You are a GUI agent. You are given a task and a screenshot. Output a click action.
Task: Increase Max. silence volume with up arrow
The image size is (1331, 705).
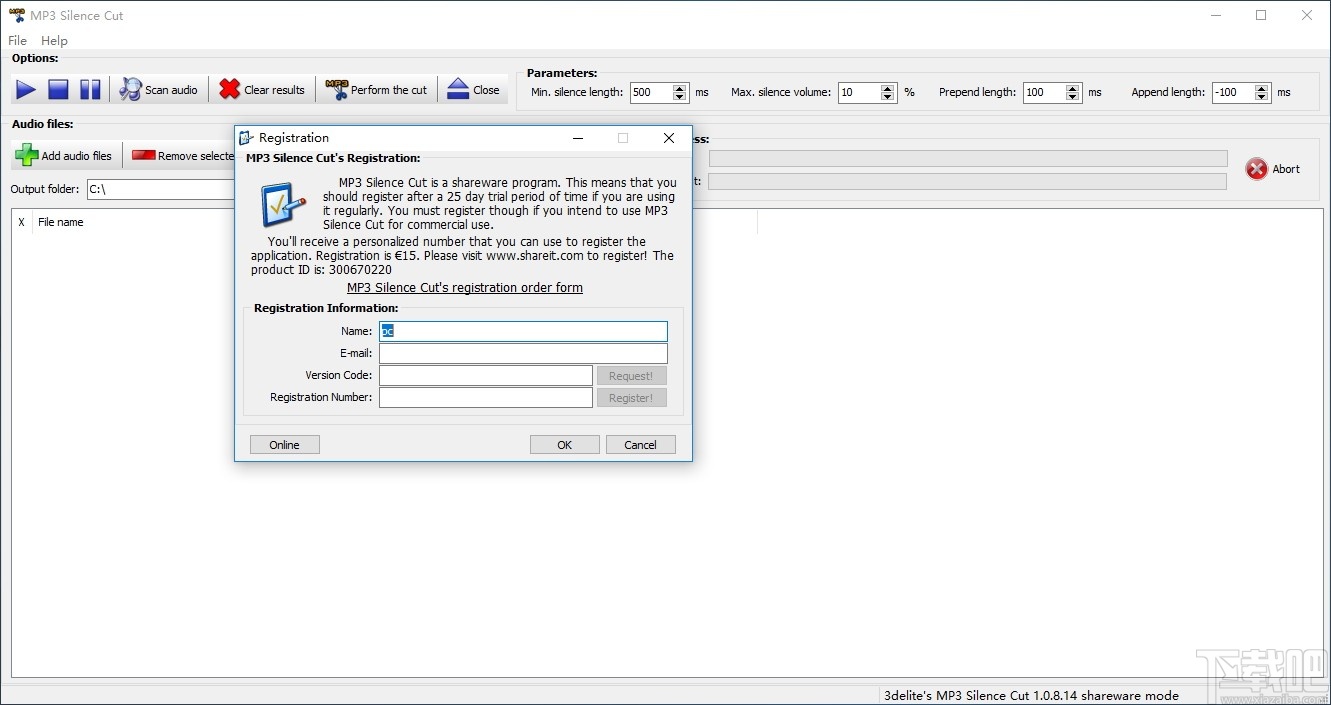[x=888, y=87]
